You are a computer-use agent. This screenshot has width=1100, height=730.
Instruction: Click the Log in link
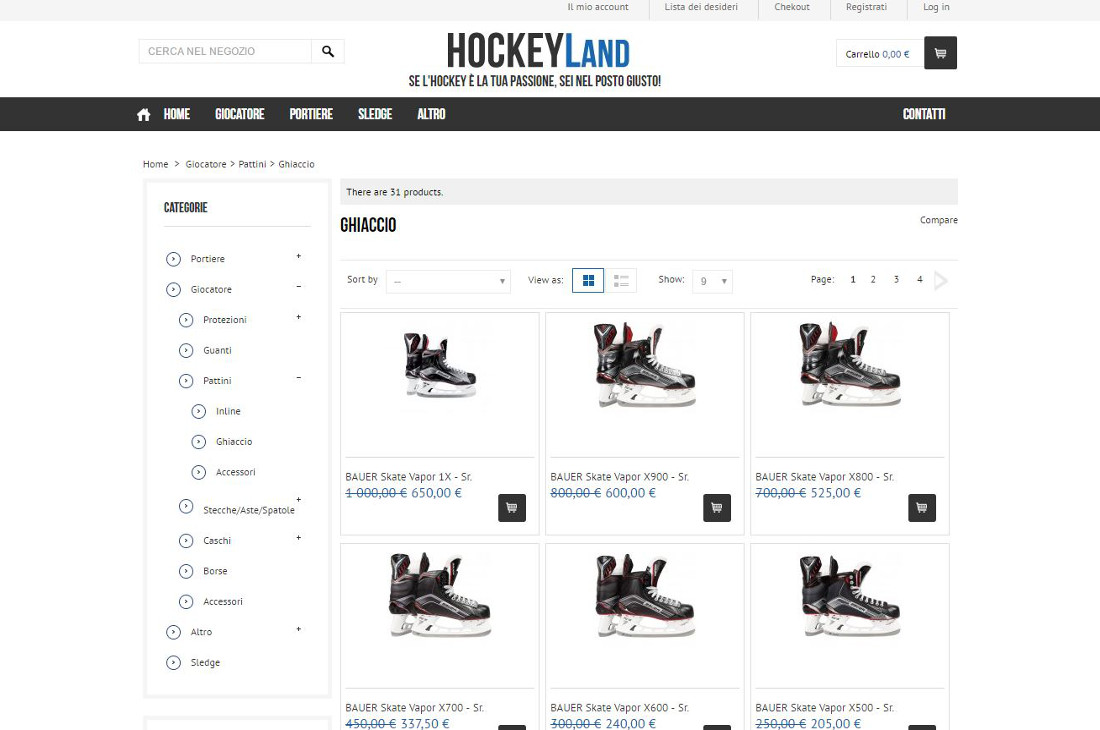(936, 7)
